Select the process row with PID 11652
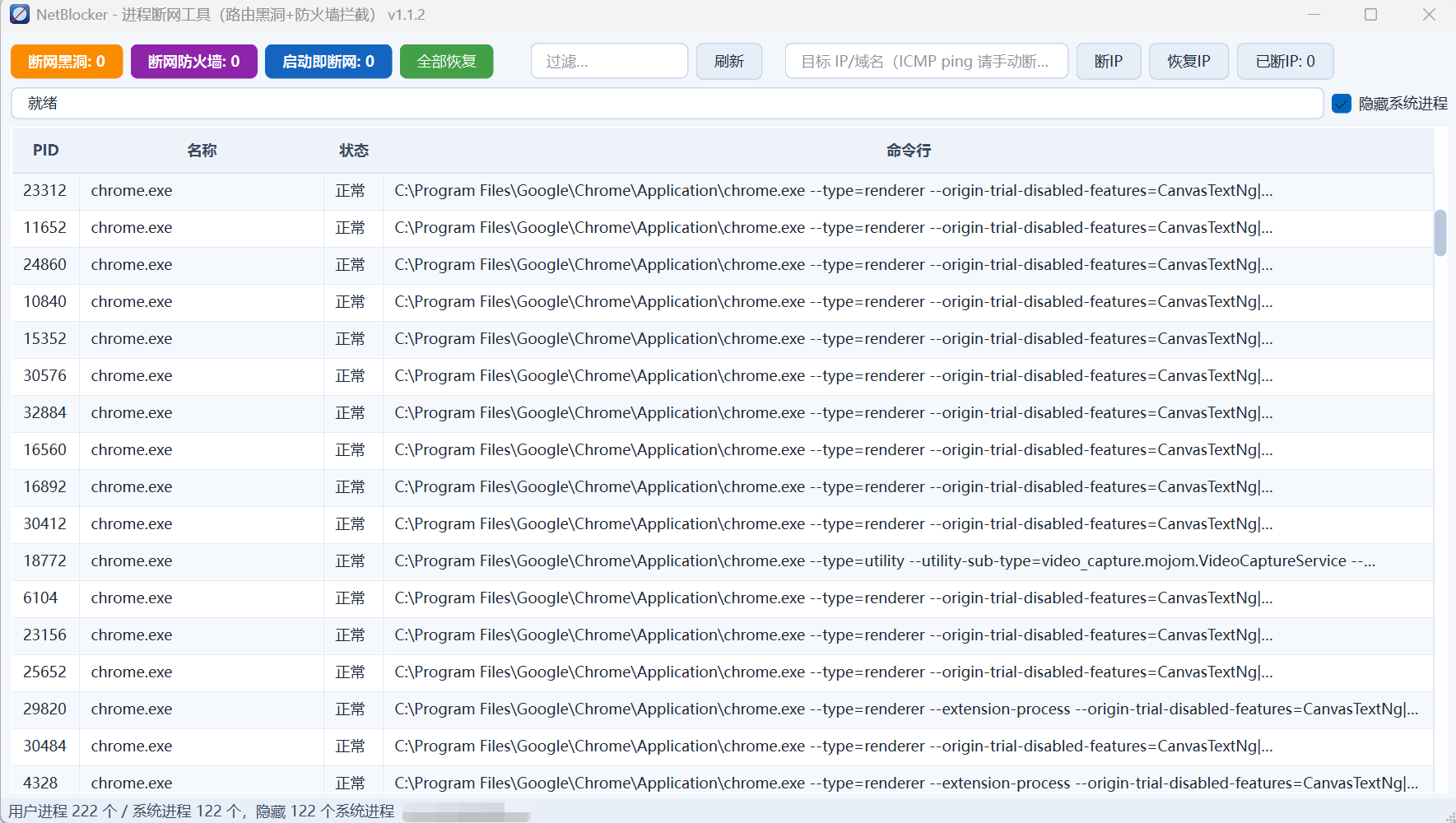This screenshot has height=823, width=1456. [723, 228]
